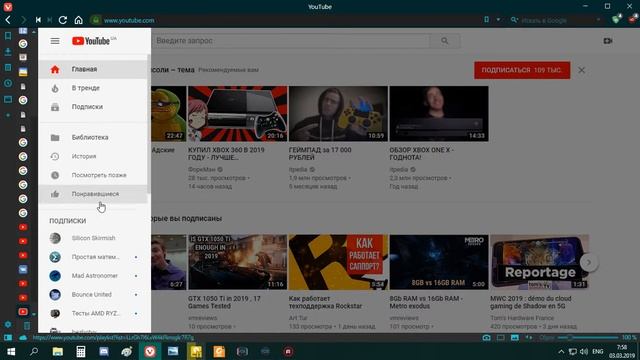
Task: Open Silicon Skirmish channel subscription
Action: tap(93, 238)
